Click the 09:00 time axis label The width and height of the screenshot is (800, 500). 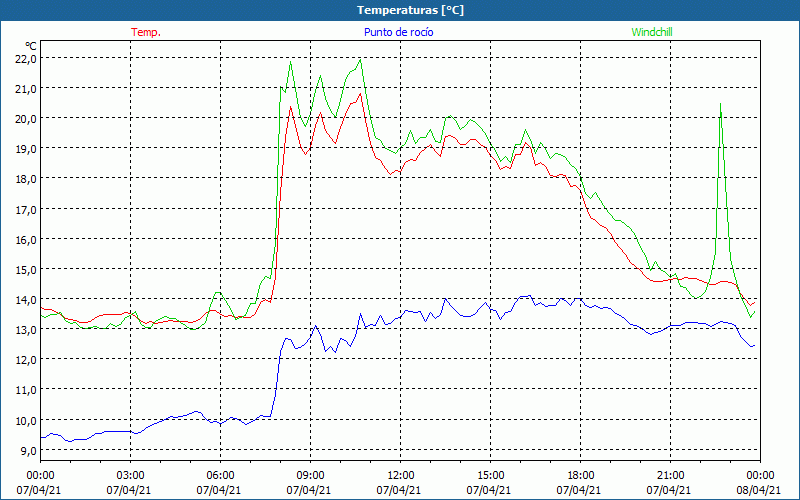tap(310, 475)
